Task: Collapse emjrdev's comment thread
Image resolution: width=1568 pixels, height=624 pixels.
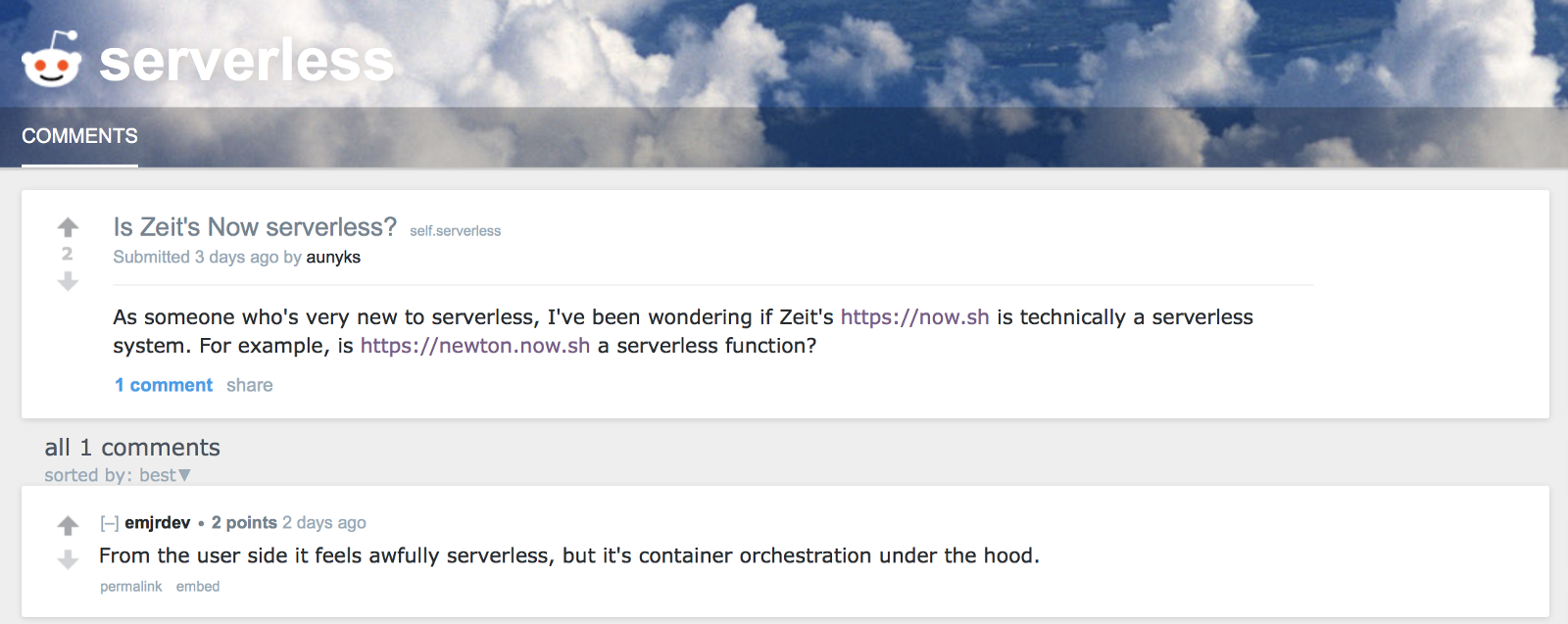Action: [109, 523]
